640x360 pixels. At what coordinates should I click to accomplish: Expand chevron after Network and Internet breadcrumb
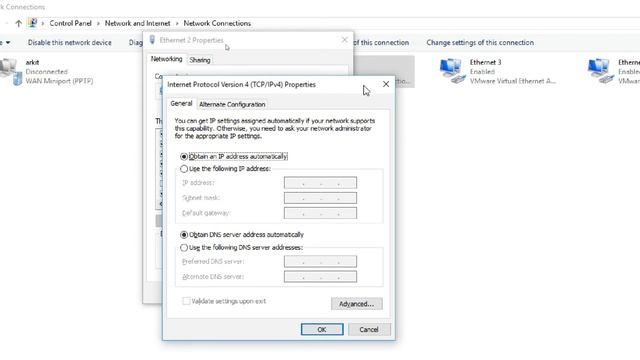point(177,24)
